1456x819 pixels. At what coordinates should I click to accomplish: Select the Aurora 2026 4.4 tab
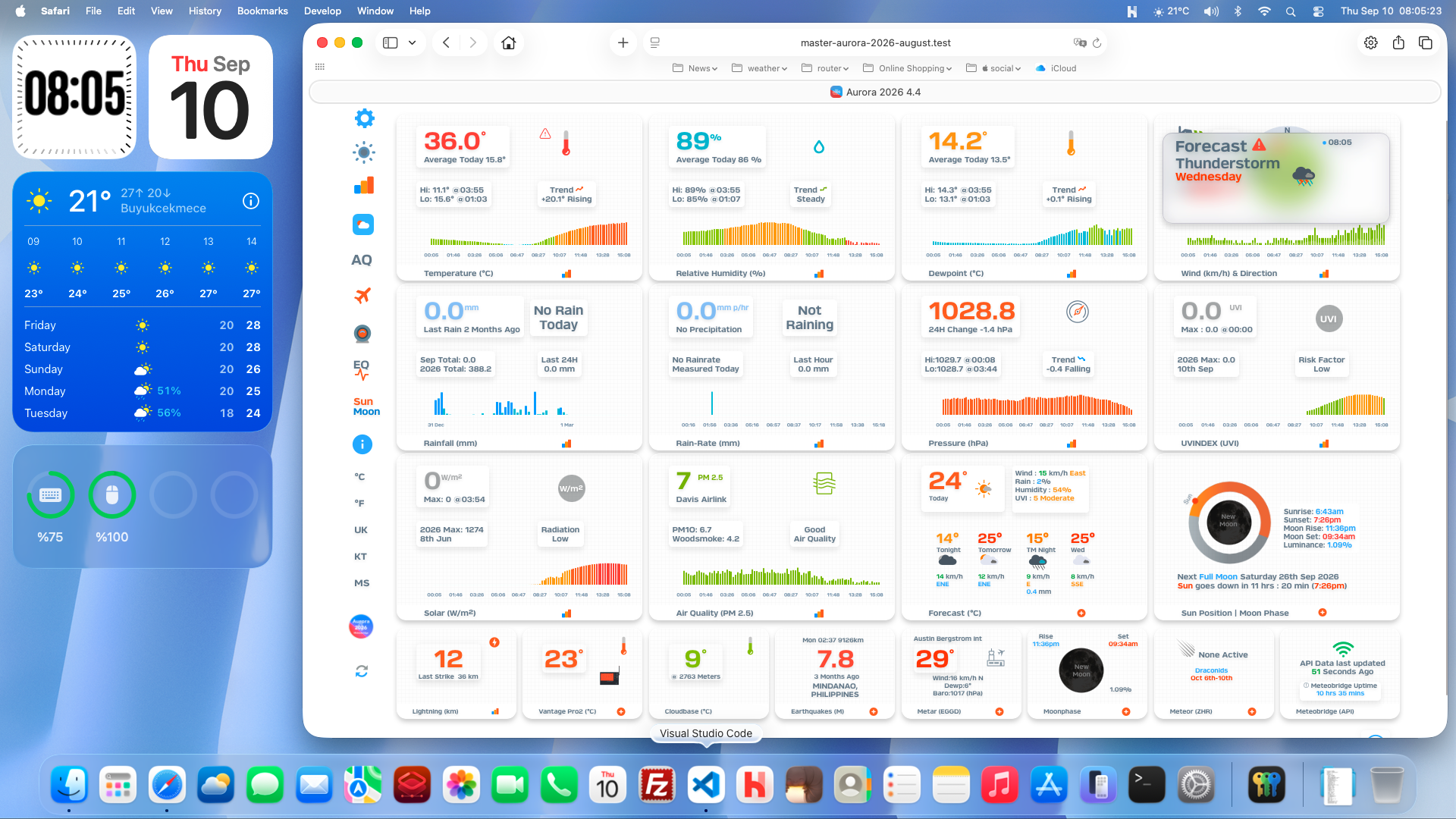[875, 93]
